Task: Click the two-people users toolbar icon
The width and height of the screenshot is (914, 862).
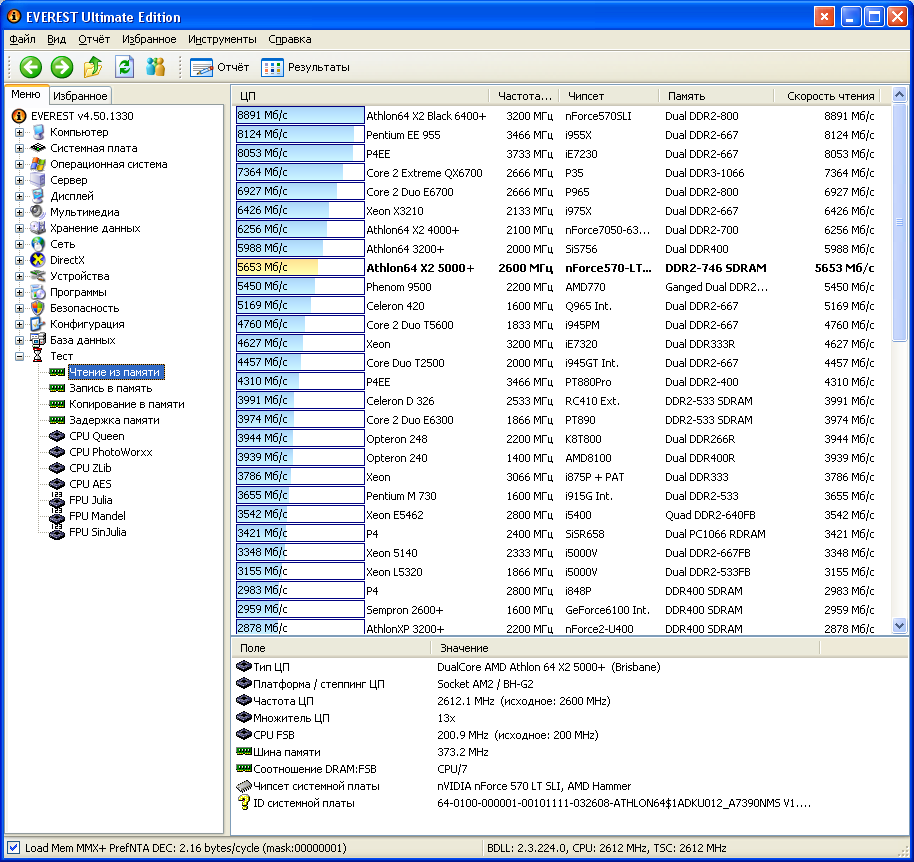Action: point(155,67)
